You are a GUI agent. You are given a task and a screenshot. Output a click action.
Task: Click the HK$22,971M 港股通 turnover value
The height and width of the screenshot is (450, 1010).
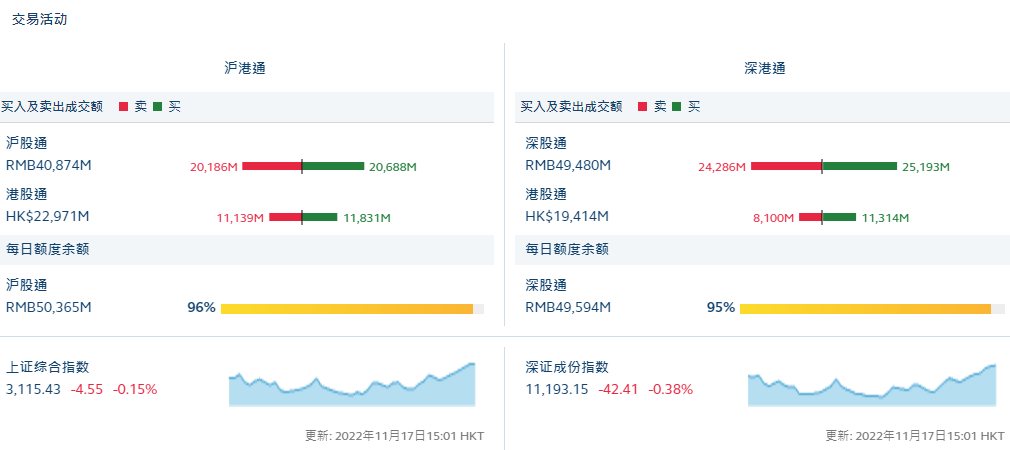48,216
